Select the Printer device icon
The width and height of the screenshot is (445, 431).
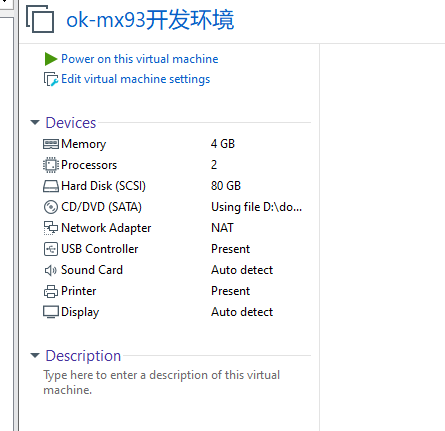(x=51, y=291)
